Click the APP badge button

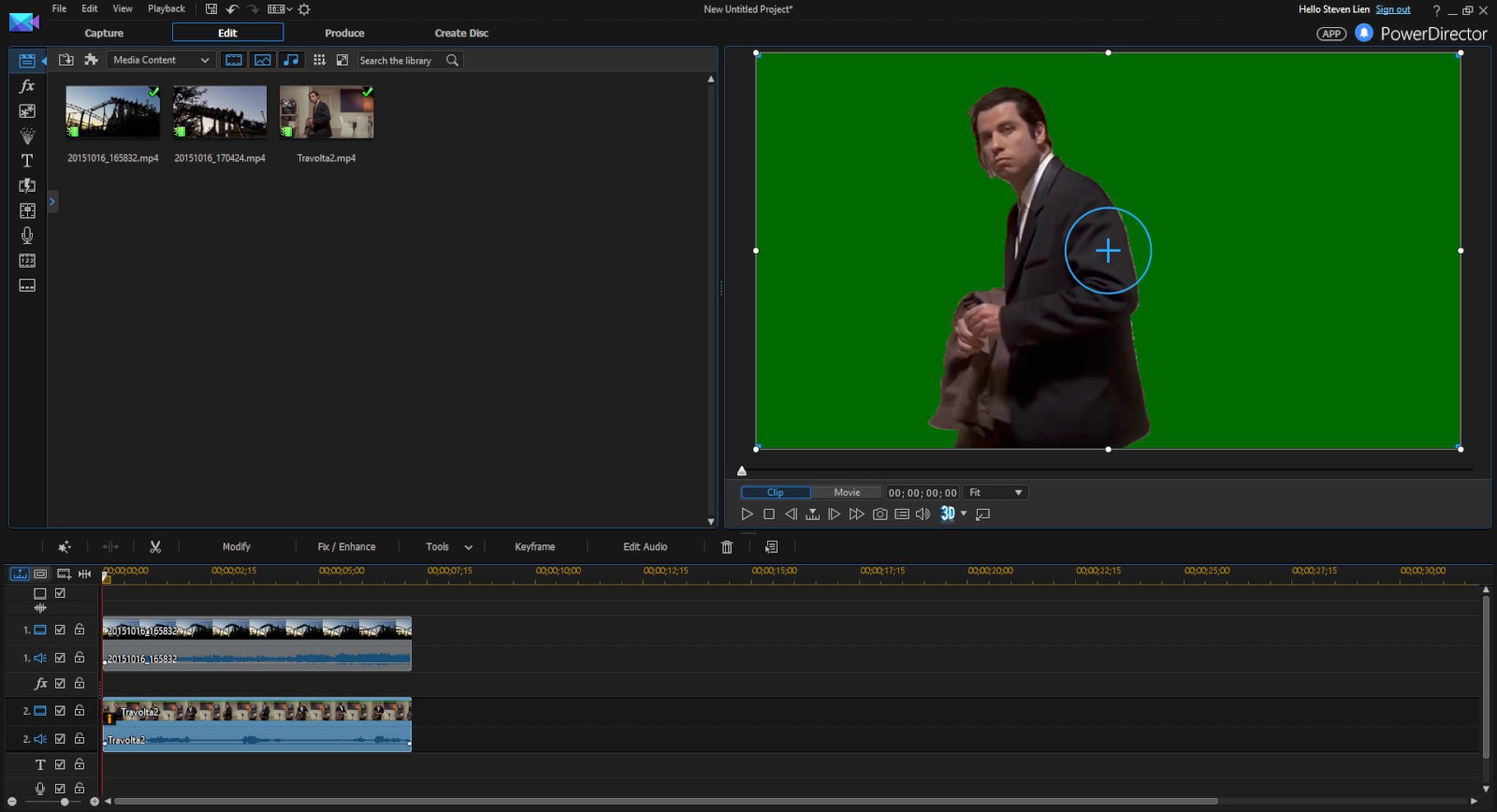click(x=1331, y=34)
